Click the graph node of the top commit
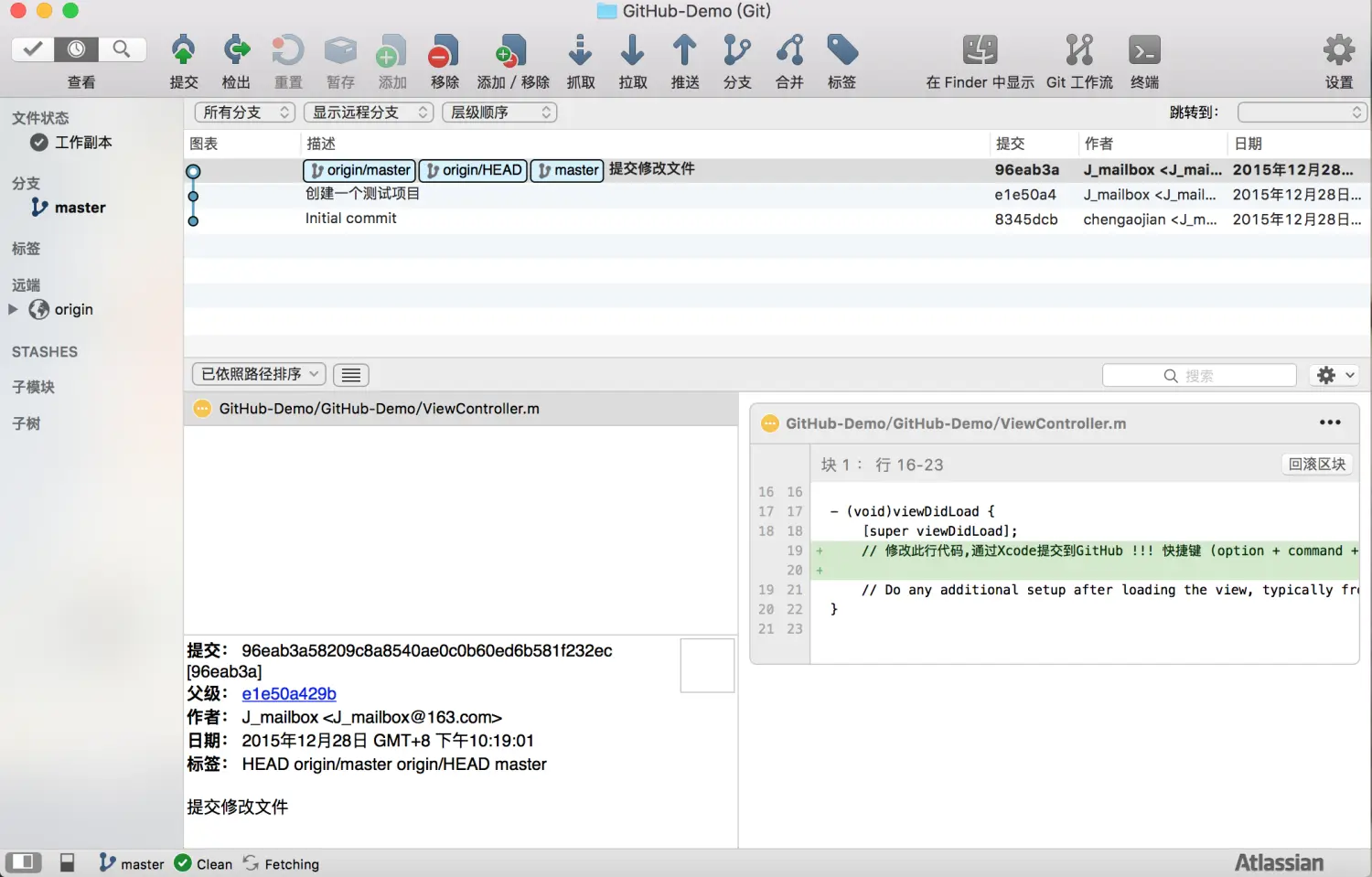This screenshot has width=1372, height=877. coord(193,171)
